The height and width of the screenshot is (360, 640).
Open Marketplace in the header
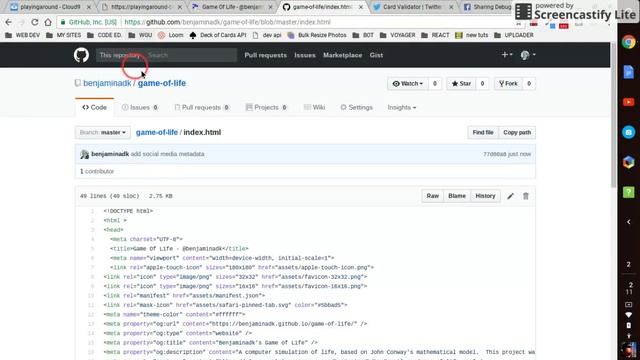(342, 55)
